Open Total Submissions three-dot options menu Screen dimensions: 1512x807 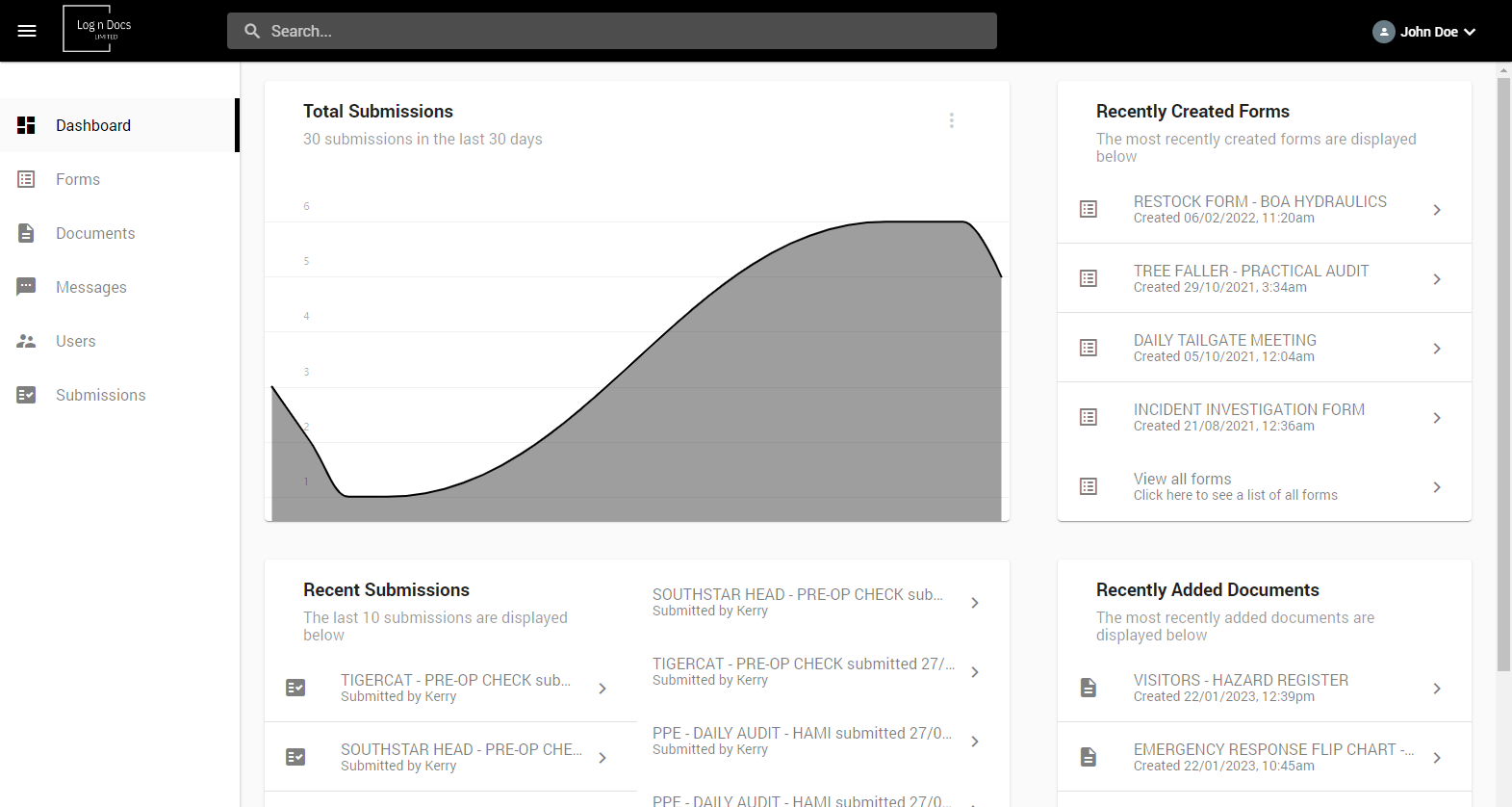pyautogui.click(x=951, y=120)
